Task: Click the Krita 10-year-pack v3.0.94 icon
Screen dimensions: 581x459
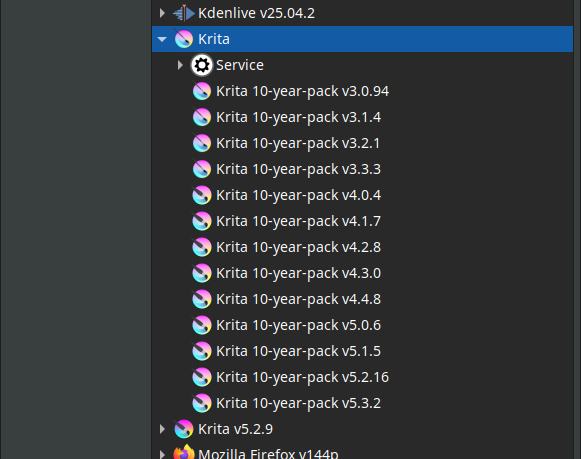Action: 202,91
